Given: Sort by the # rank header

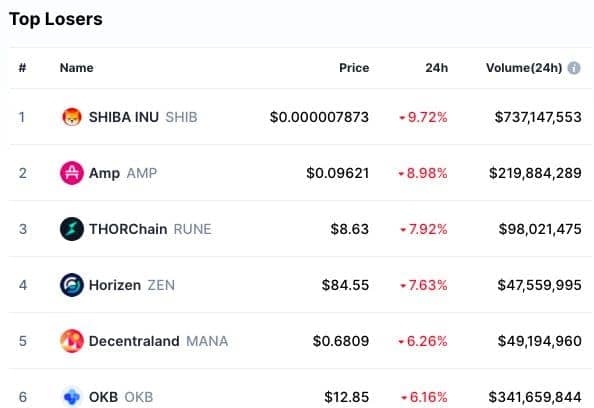Looking at the screenshot, I should 22,68.
